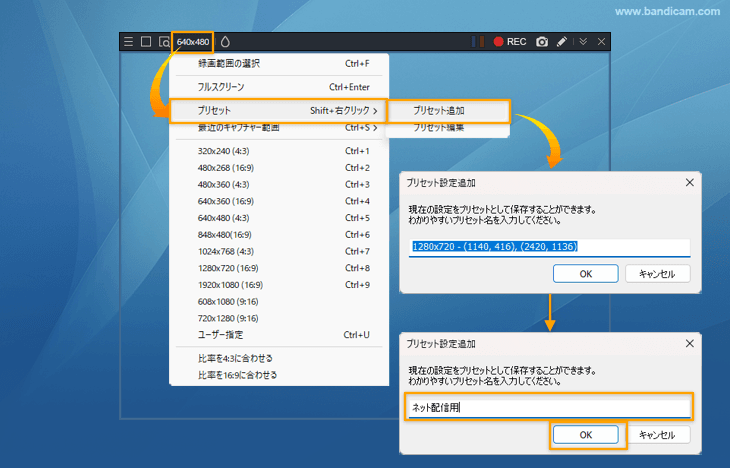The height and width of the screenshot is (468, 730).
Task: Open the 640x480 size dropdown
Action: (193, 42)
